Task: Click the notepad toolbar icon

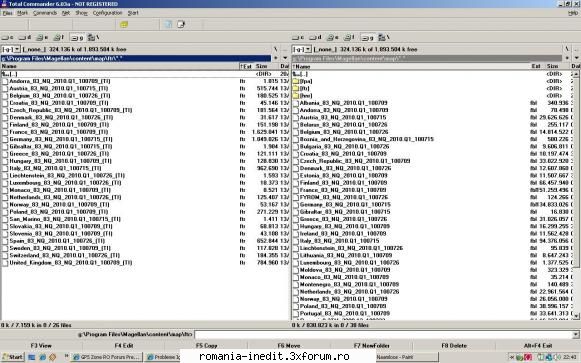Action: click(181, 24)
